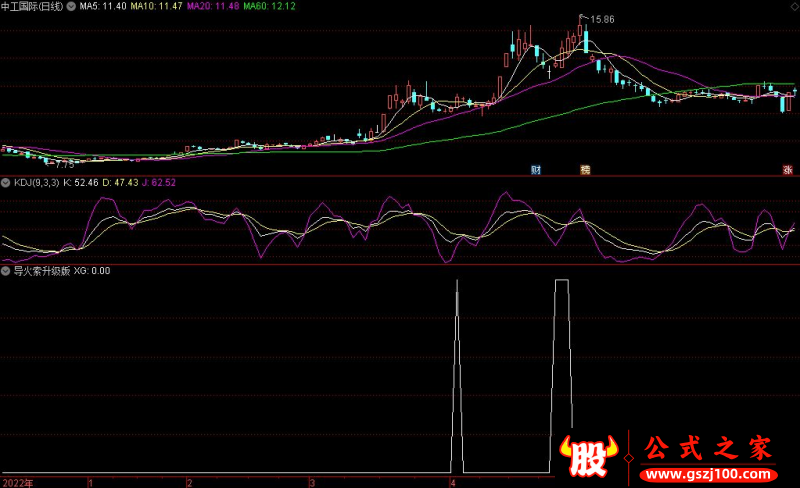Screen dimensions: 800x488
Task: Expand dropdown next to 中工国际(日线) title
Action: [70, 6]
